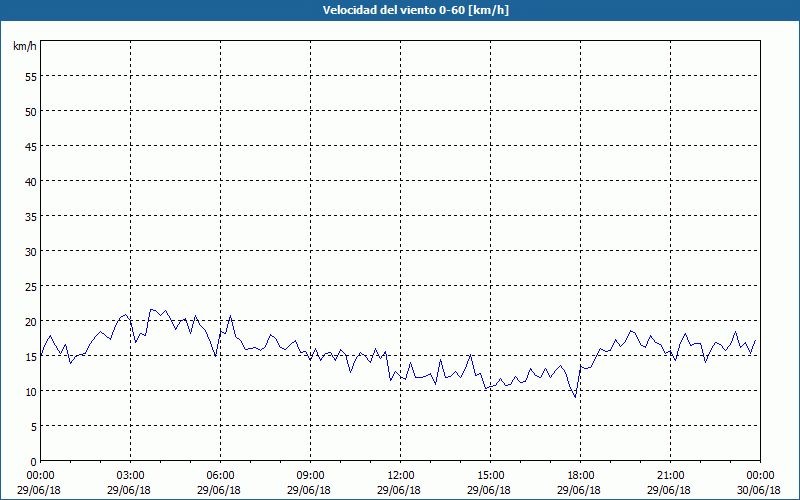Click the '30/06/18' date label

pyautogui.click(x=759, y=490)
